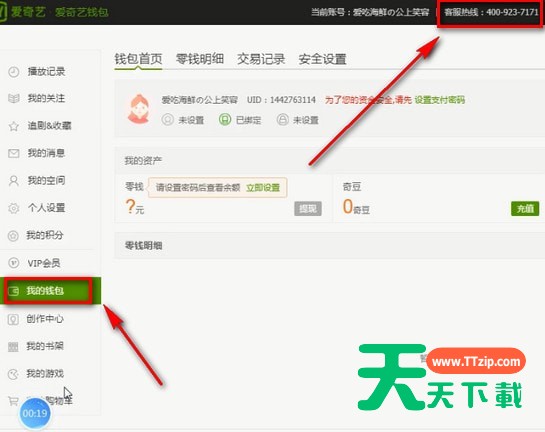Click the book icon next to 我的关注

pyautogui.click(x=14, y=98)
